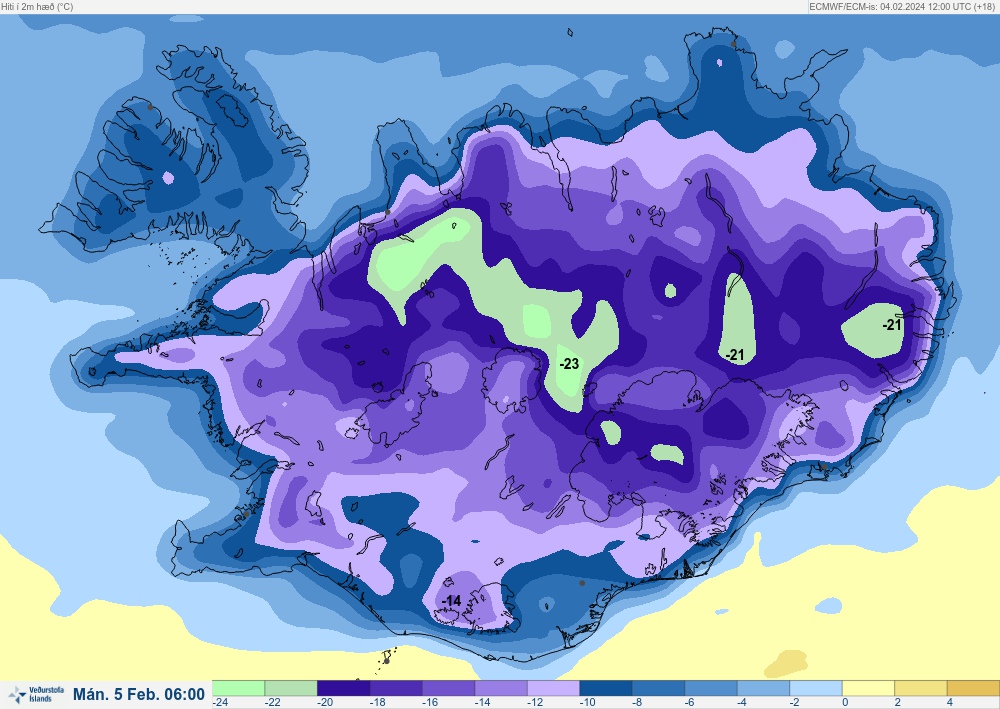
Task: Click the 4 legend value
Action: 950,702
